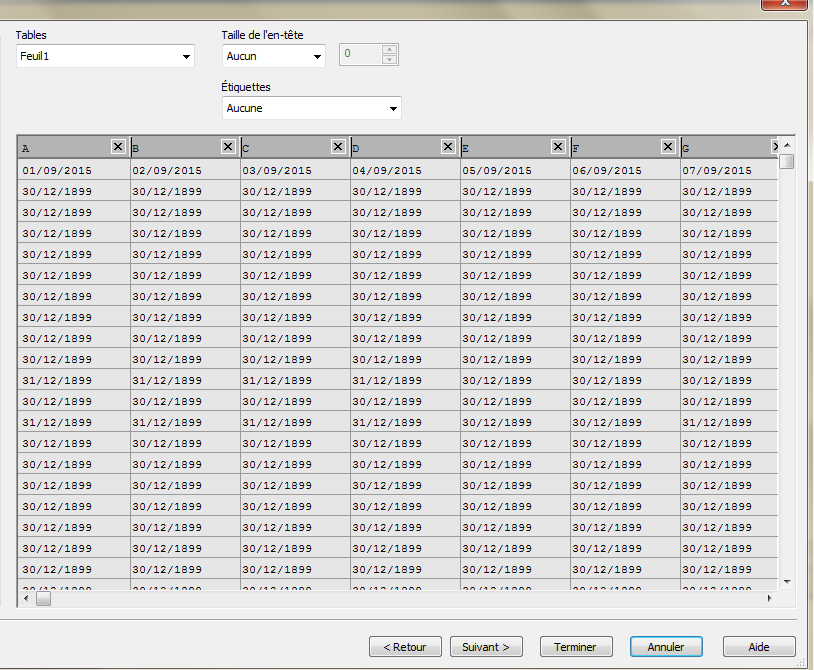The width and height of the screenshot is (814, 670).
Task: Select cell 01/09/2015
Action: [74, 170]
